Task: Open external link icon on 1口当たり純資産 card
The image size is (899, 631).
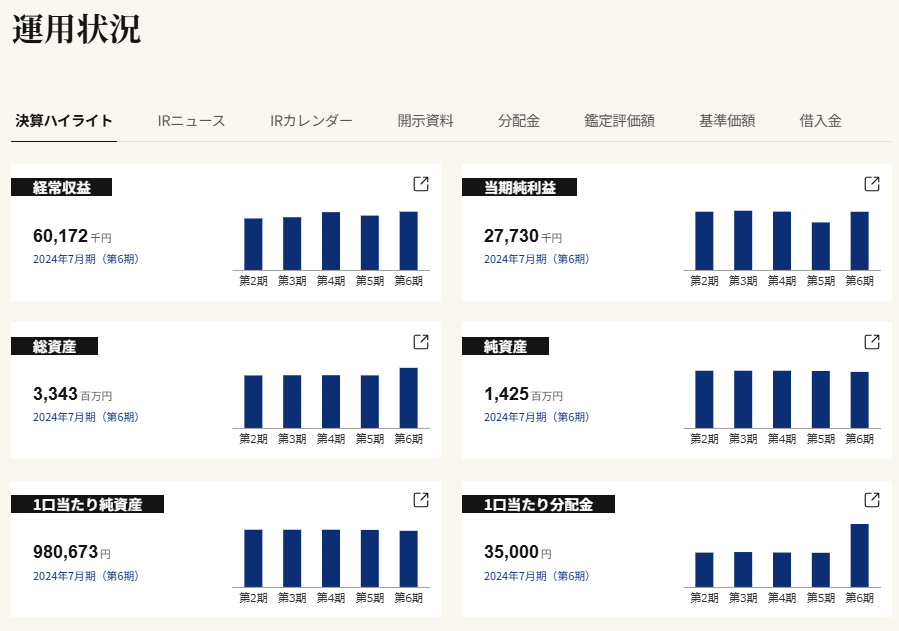Action: click(421, 500)
